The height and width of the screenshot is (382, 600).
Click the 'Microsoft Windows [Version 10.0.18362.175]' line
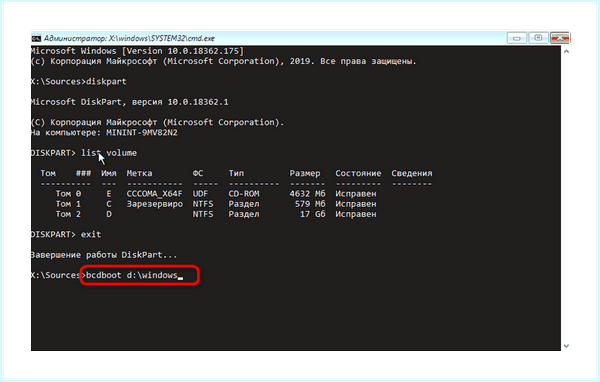tap(137, 51)
